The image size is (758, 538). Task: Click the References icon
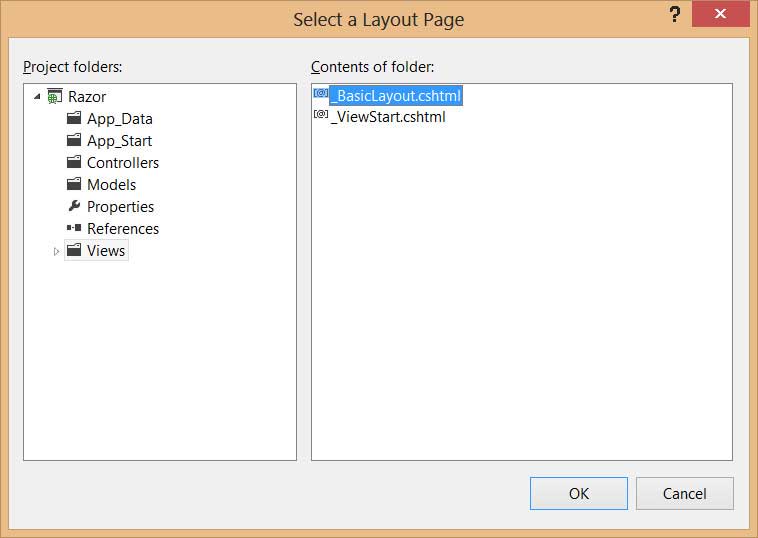click(74, 228)
